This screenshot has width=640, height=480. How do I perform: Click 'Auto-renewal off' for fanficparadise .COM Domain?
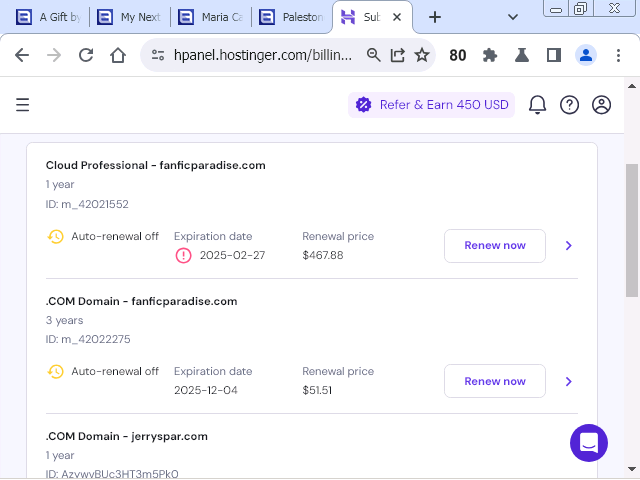(115, 371)
